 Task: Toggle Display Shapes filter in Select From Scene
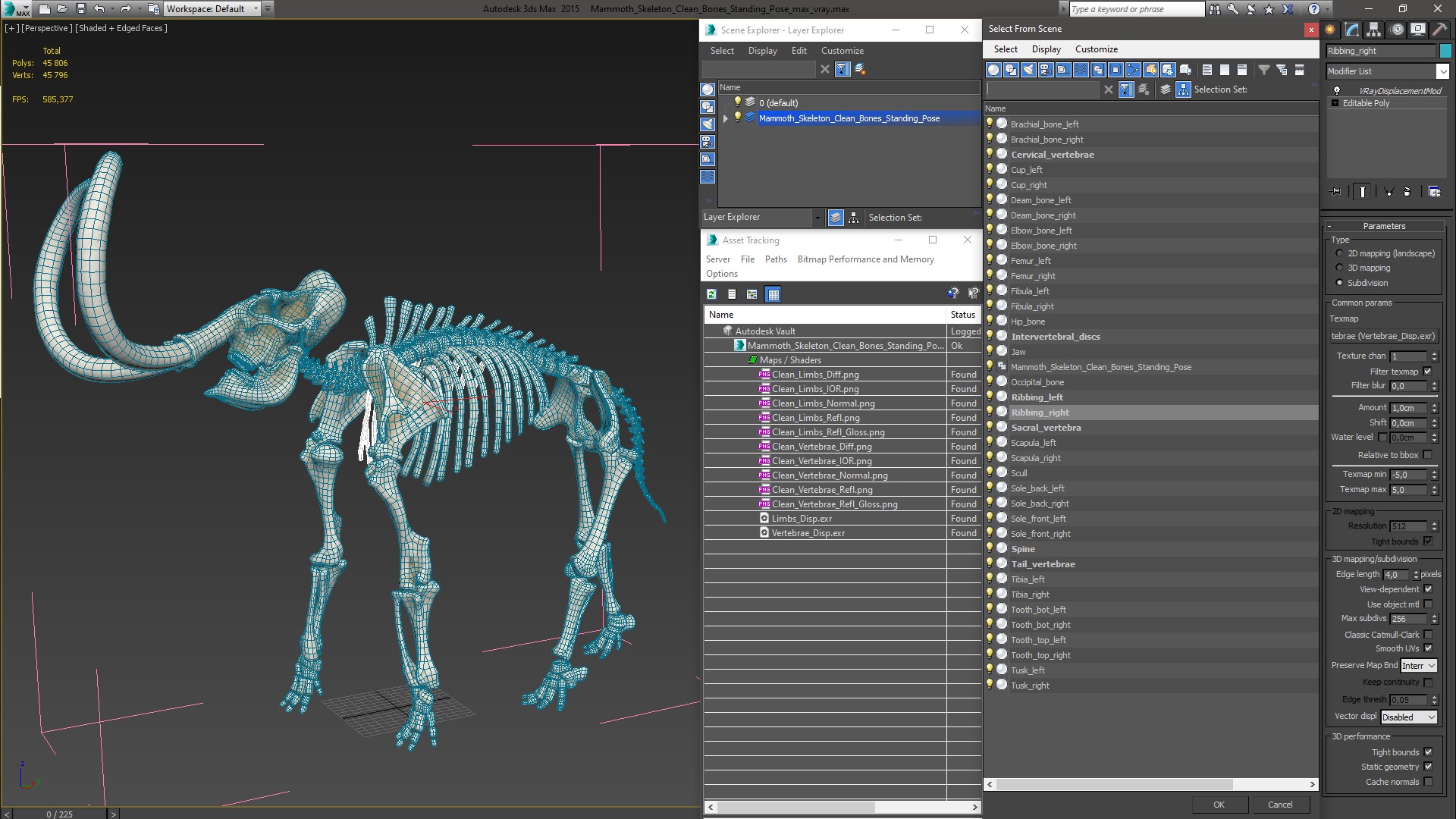click(x=1011, y=70)
